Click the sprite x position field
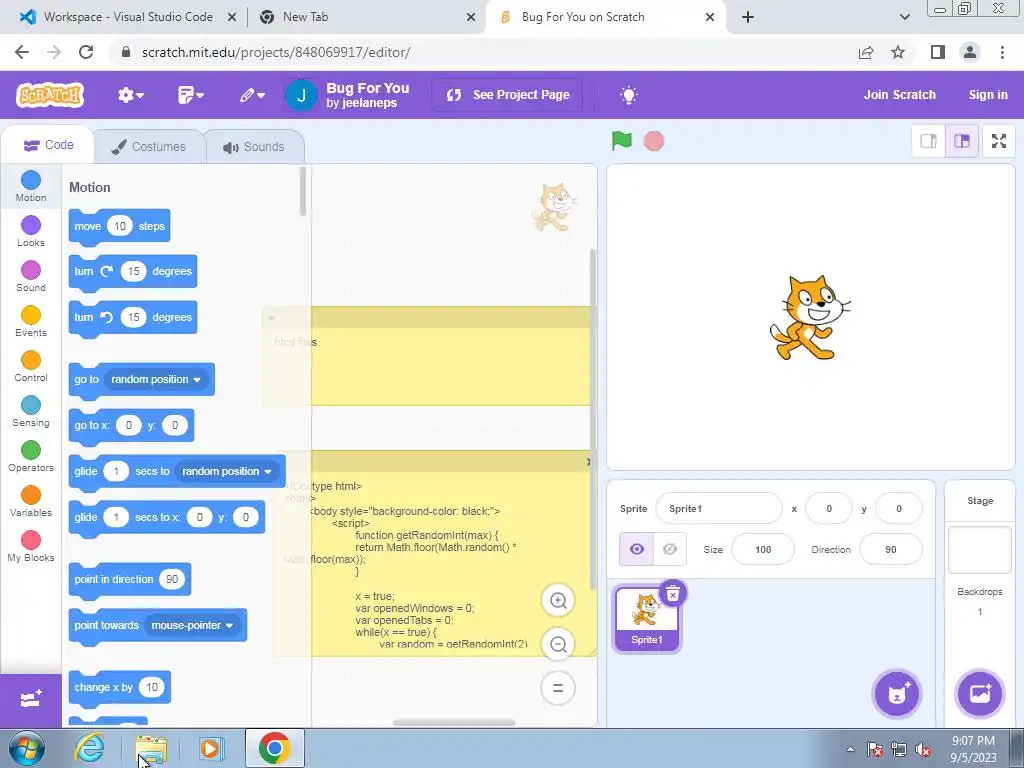This screenshot has height=768, width=1024. coord(829,509)
